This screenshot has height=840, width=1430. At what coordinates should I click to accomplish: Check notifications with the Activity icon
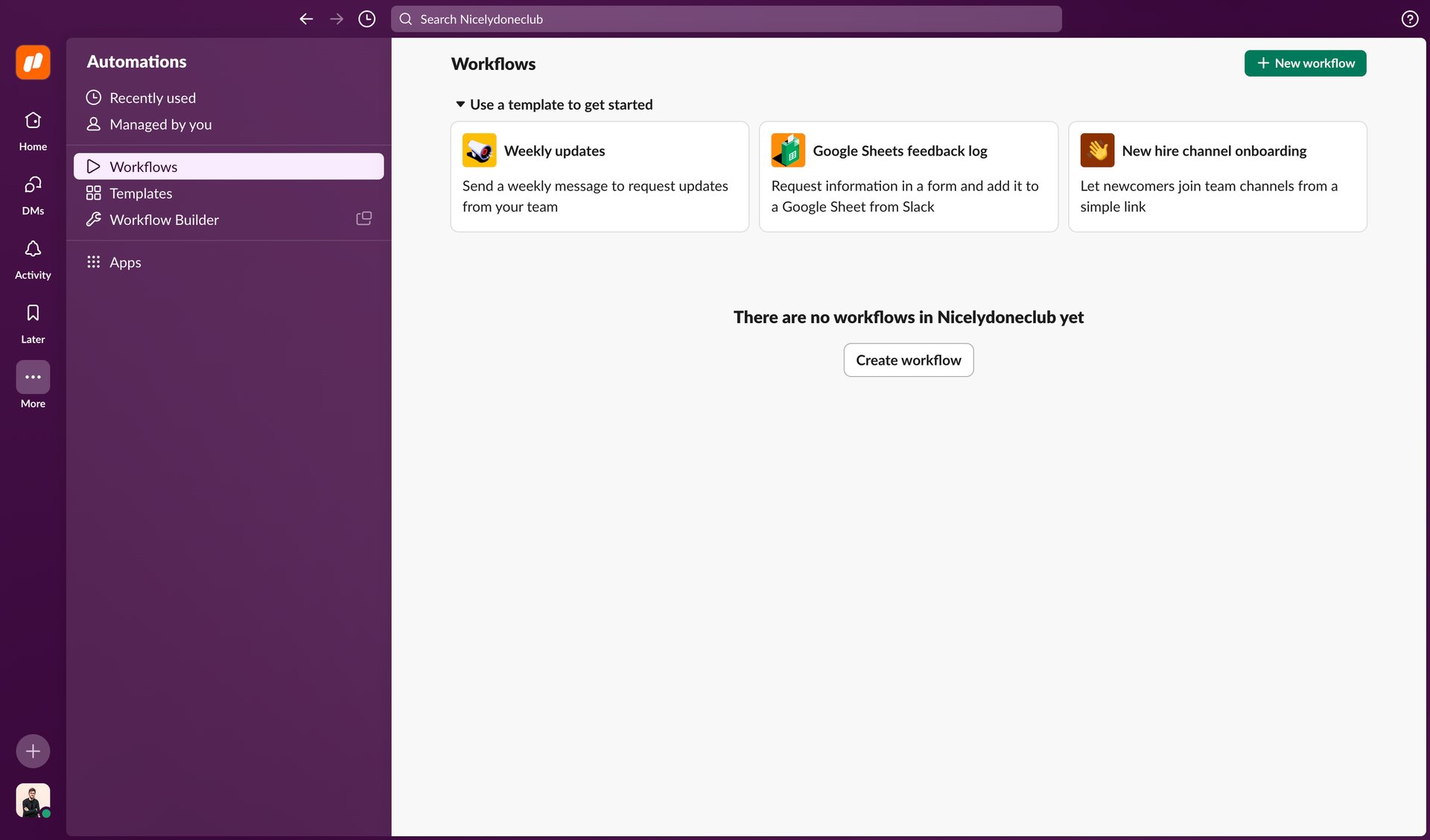tap(32, 258)
